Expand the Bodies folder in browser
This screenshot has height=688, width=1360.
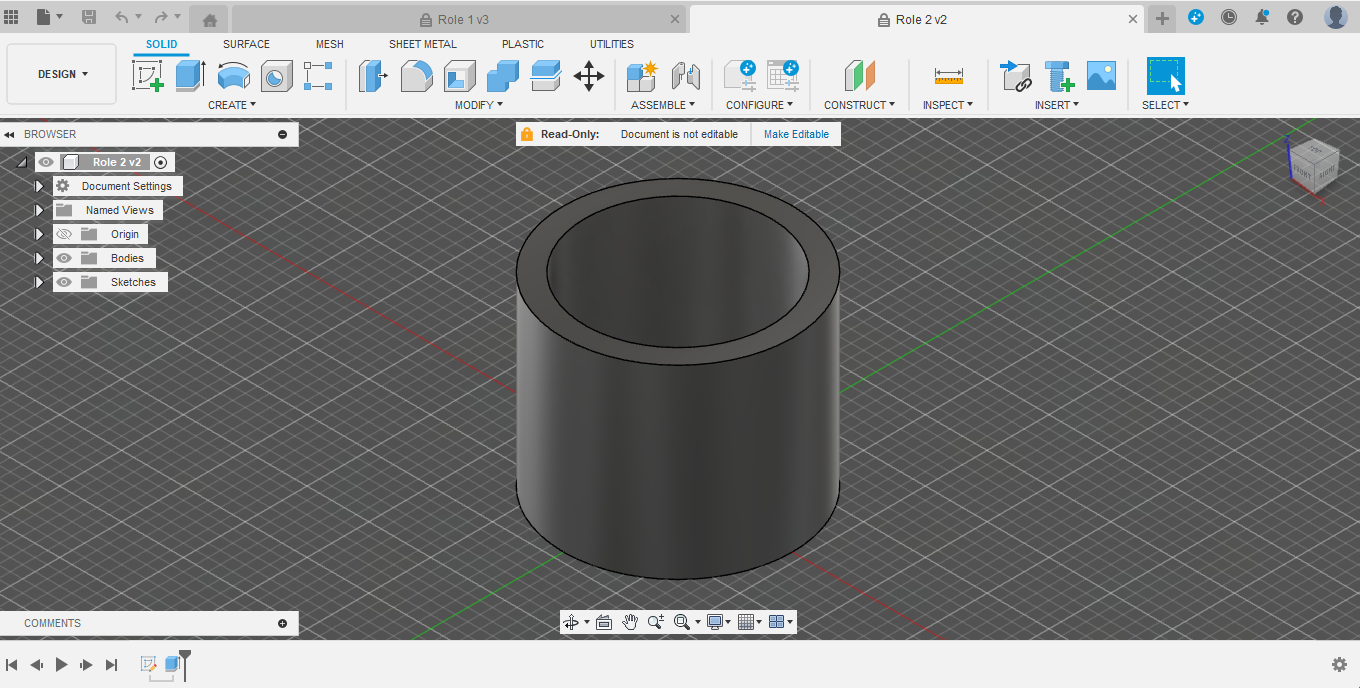click(x=38, y=257)
